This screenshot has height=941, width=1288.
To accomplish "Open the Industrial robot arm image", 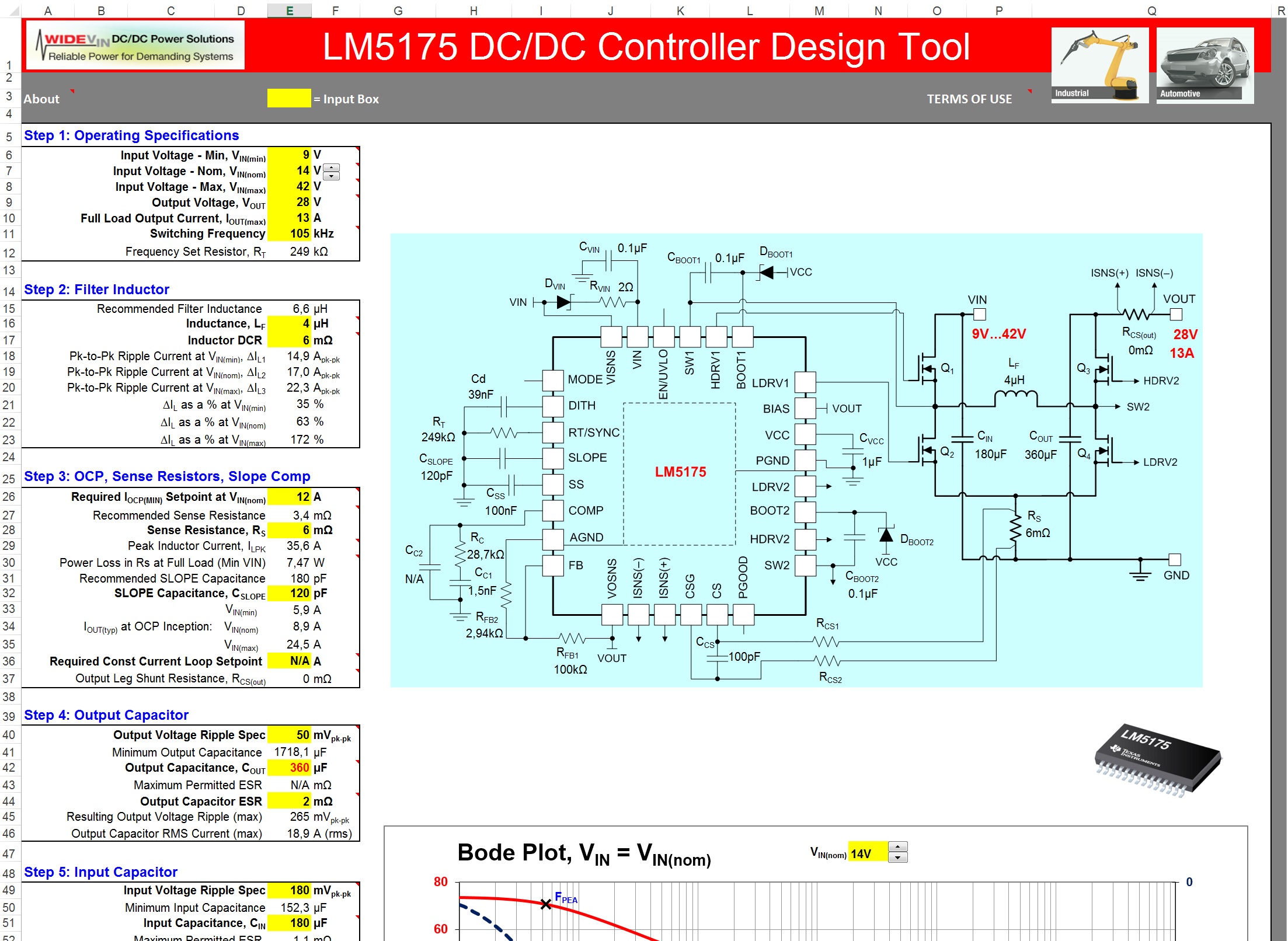I will pyautogui.click(x=1099, y=65).
